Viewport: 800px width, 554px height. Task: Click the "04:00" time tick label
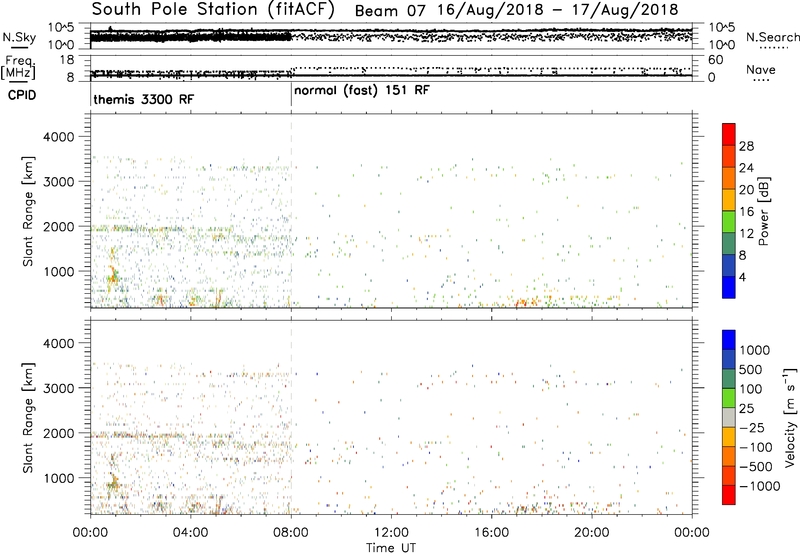[x=190, y=533]
